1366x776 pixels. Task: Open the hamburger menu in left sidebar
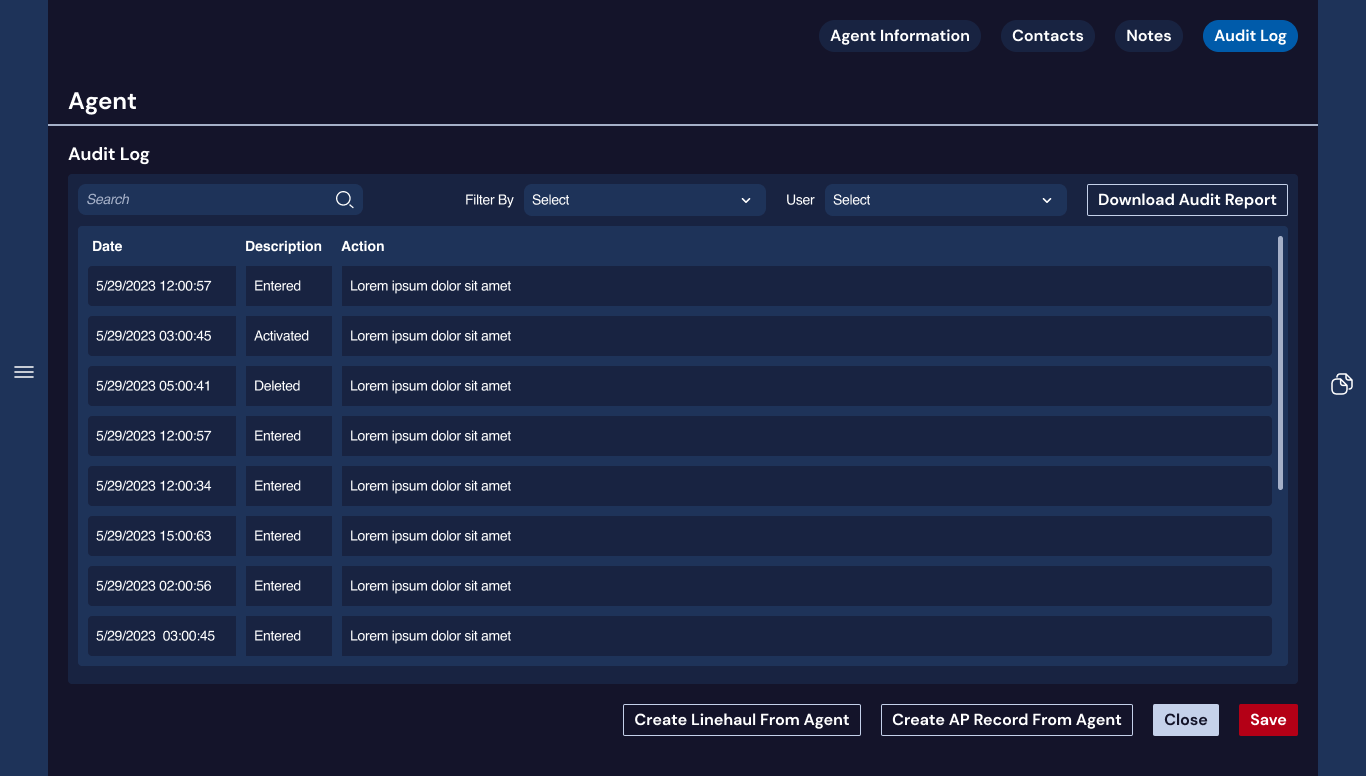click(24, 372)
